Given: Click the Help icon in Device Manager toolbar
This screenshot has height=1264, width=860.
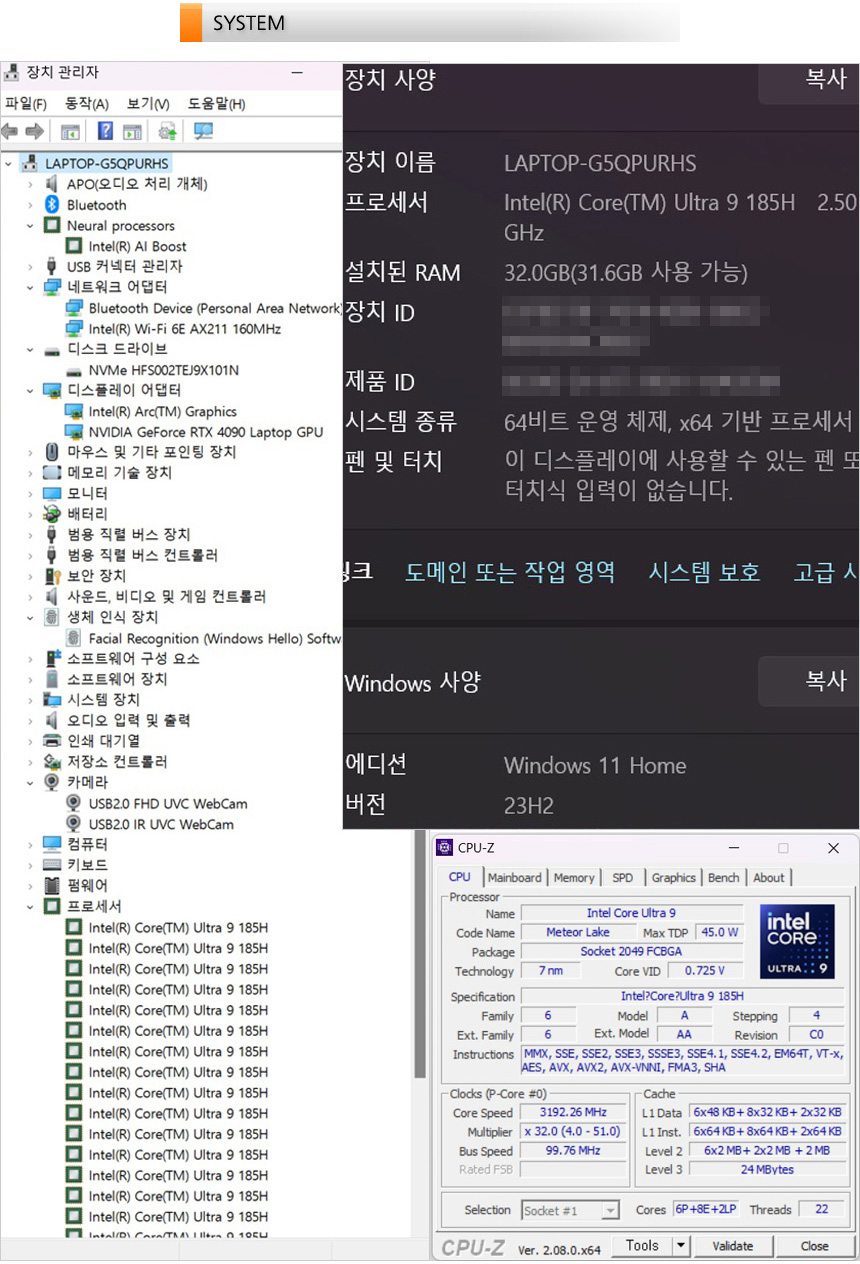Looking at the screenshot, I should pos(104,131).
